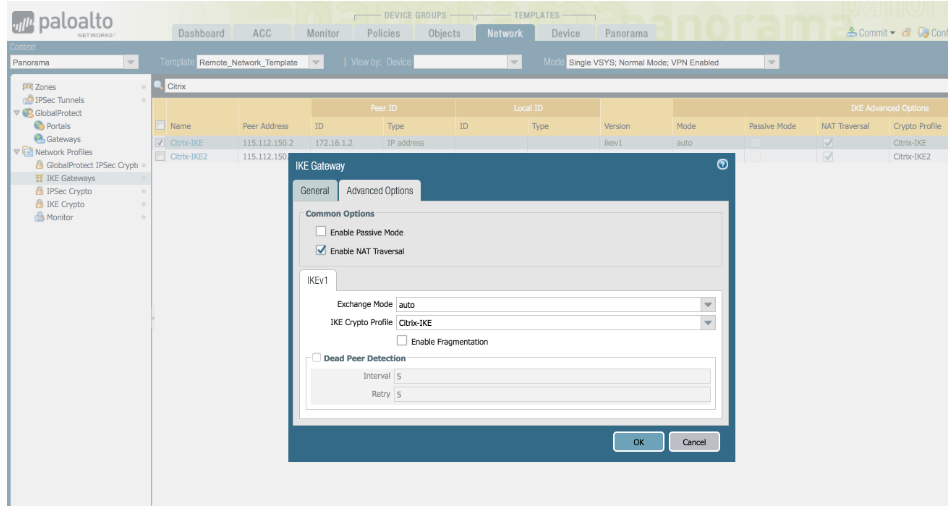The image size is (949, 510).
Task: Select the Citrix-IKE2 row checkbox
Action: pyautogui.click(x=160, y=156)
